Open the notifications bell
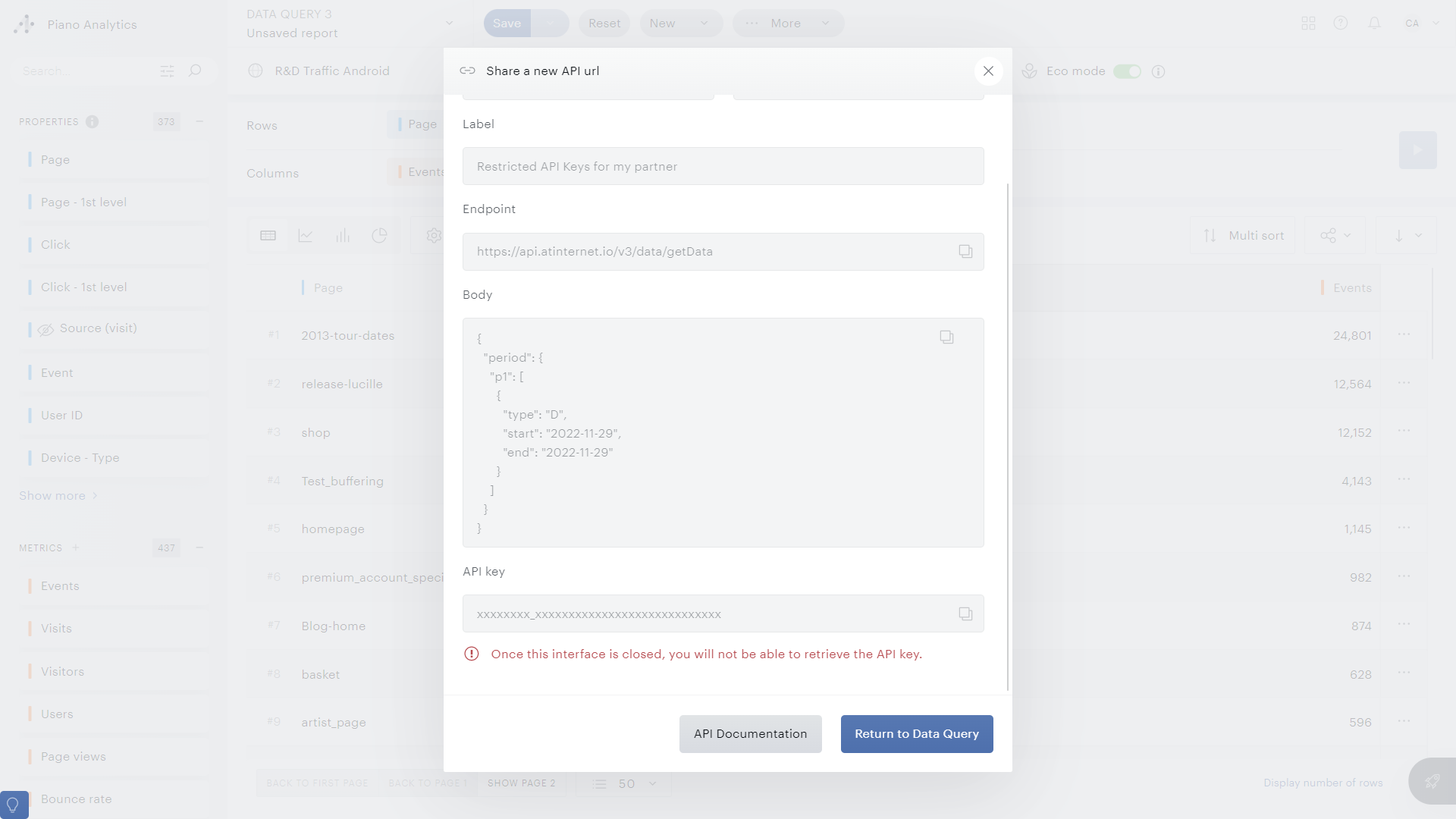This screenshot has height=819, width=1456. coord(1374,24)
